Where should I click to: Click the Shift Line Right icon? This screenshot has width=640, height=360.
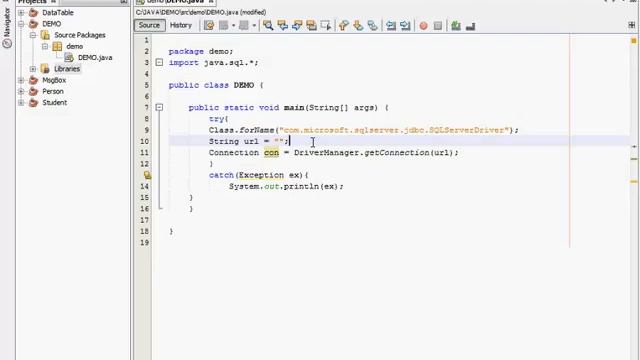(x=405, y=26)
